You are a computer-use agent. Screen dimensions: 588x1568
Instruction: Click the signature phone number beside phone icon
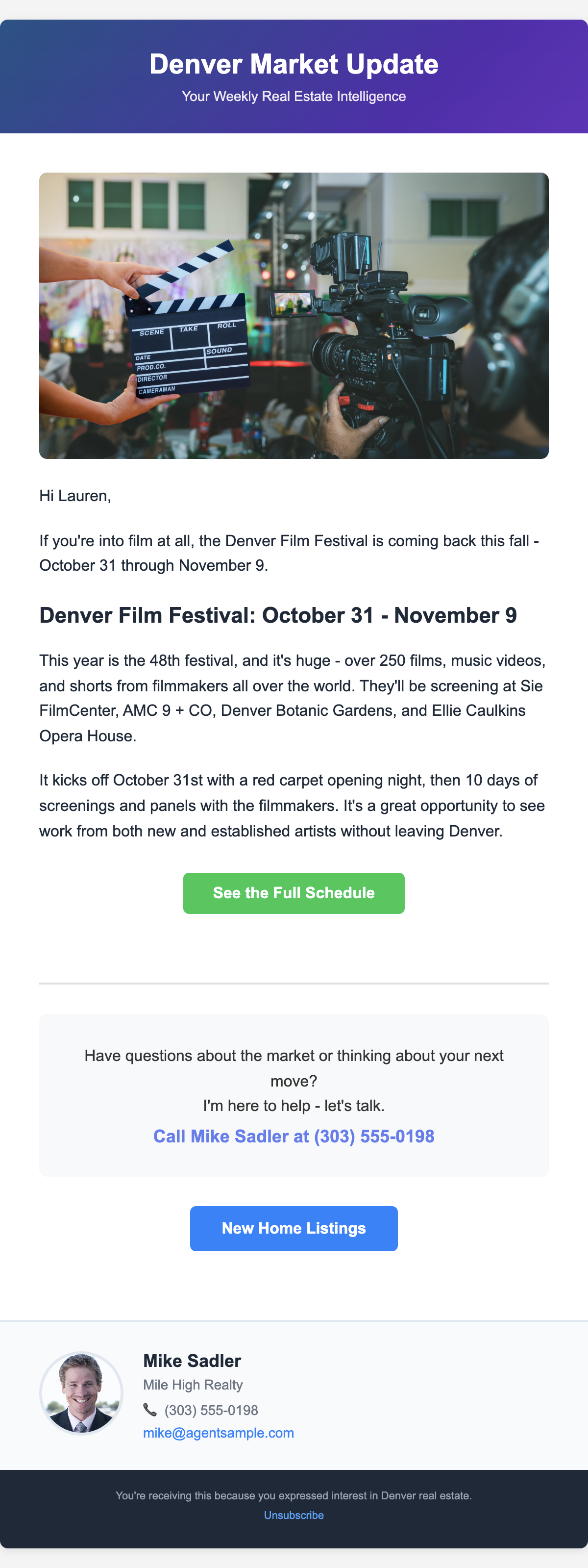coord(211,1410)
